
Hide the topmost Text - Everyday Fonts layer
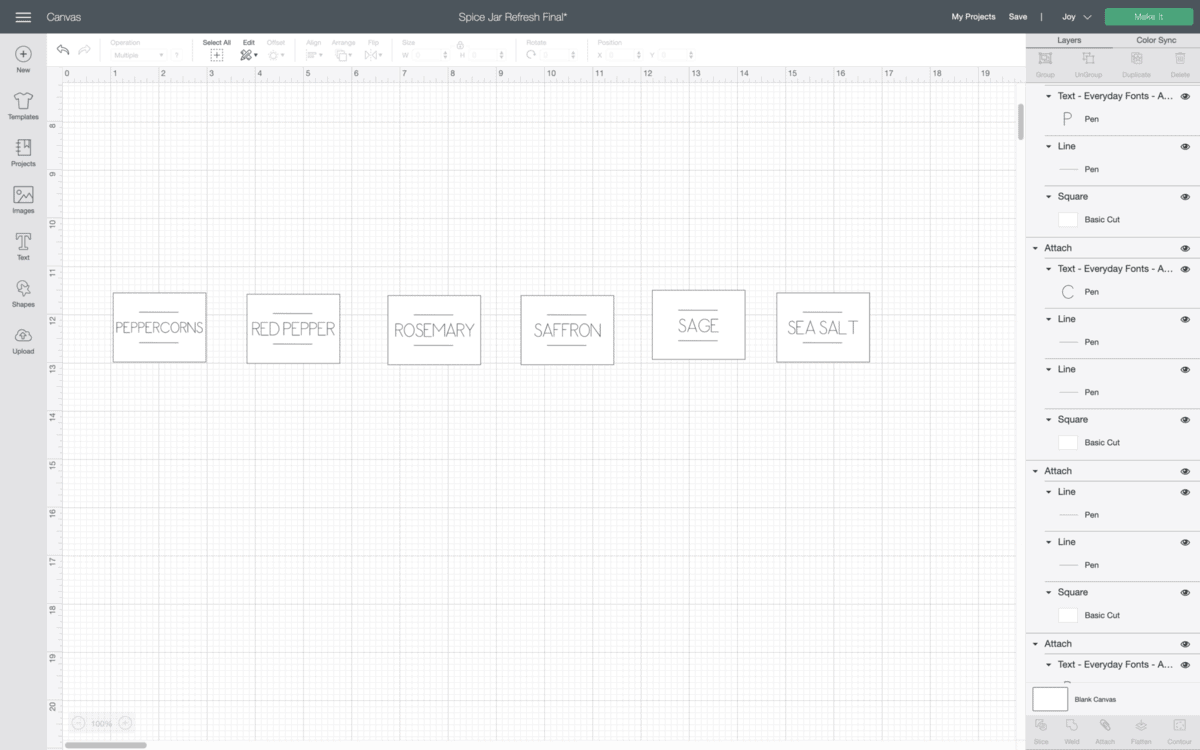pyautogui.click(x=1185, y=96)
